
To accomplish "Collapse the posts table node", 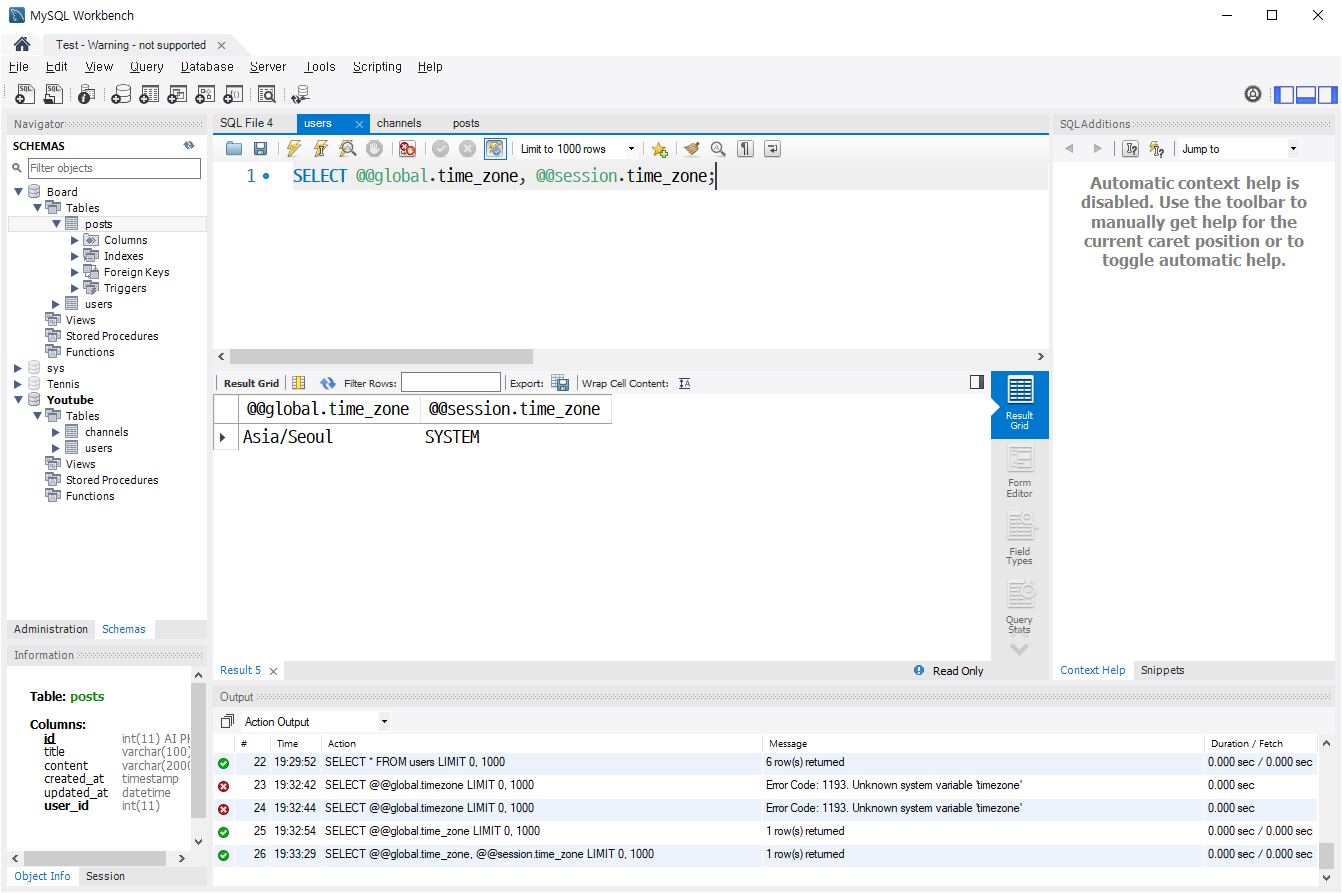I will pos(57,224).
